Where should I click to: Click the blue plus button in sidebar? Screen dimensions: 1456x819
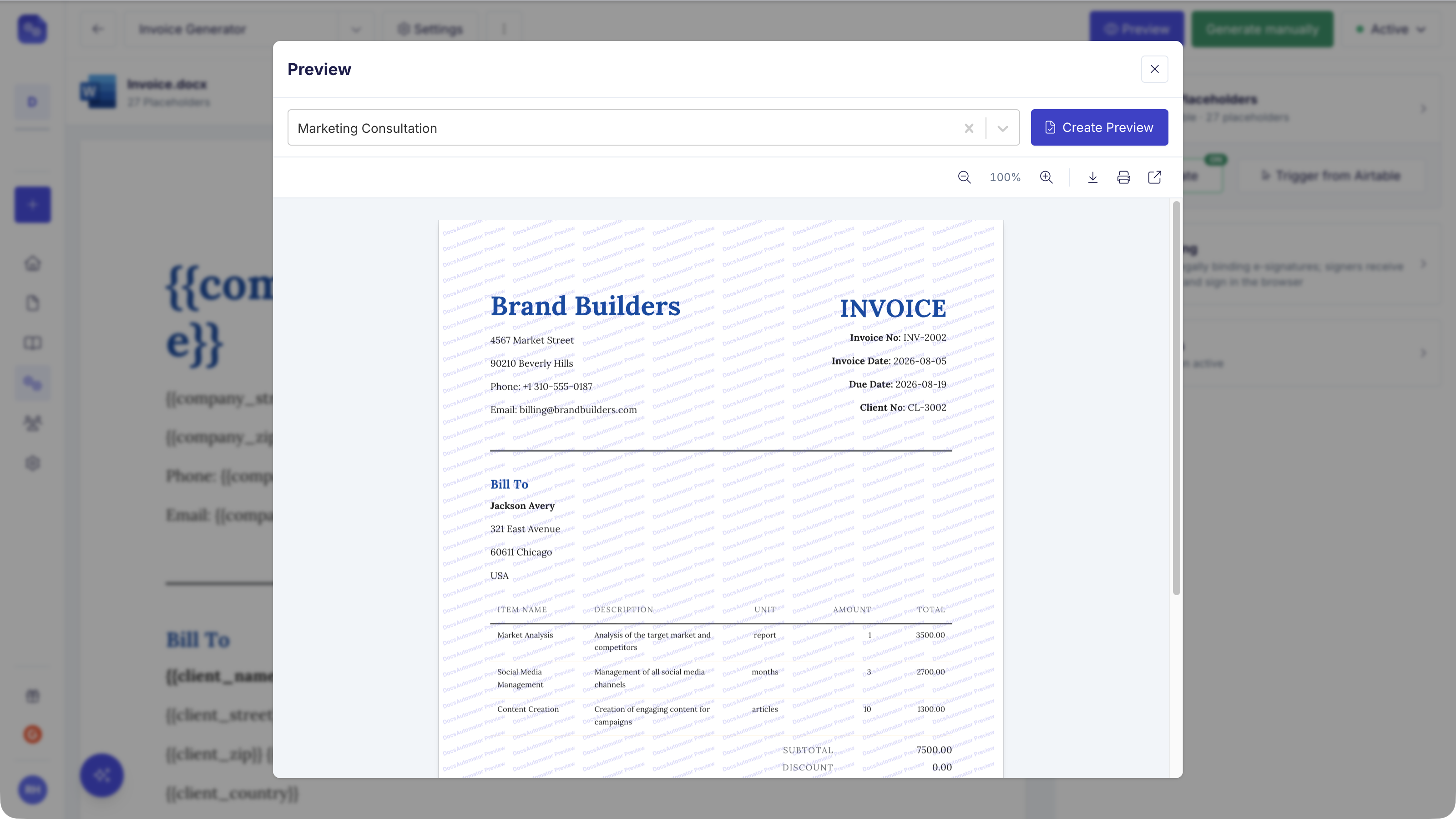point(33,205)
